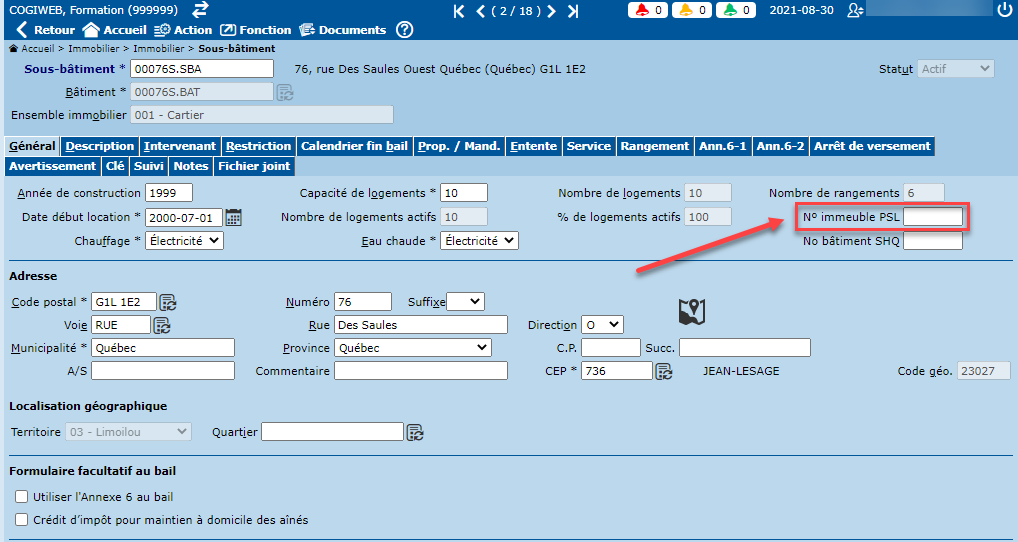Click the lookup icon next to Code postal
This screenshot has height=542, width=1018.
coord(168,302)
